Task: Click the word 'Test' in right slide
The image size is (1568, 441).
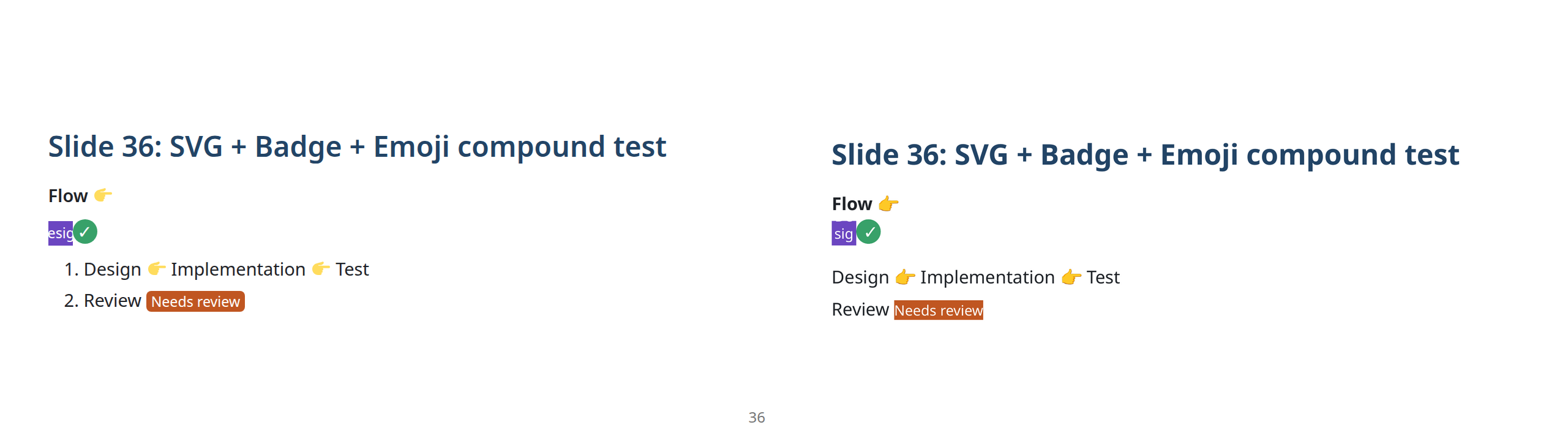Action: click(1103, 277)
